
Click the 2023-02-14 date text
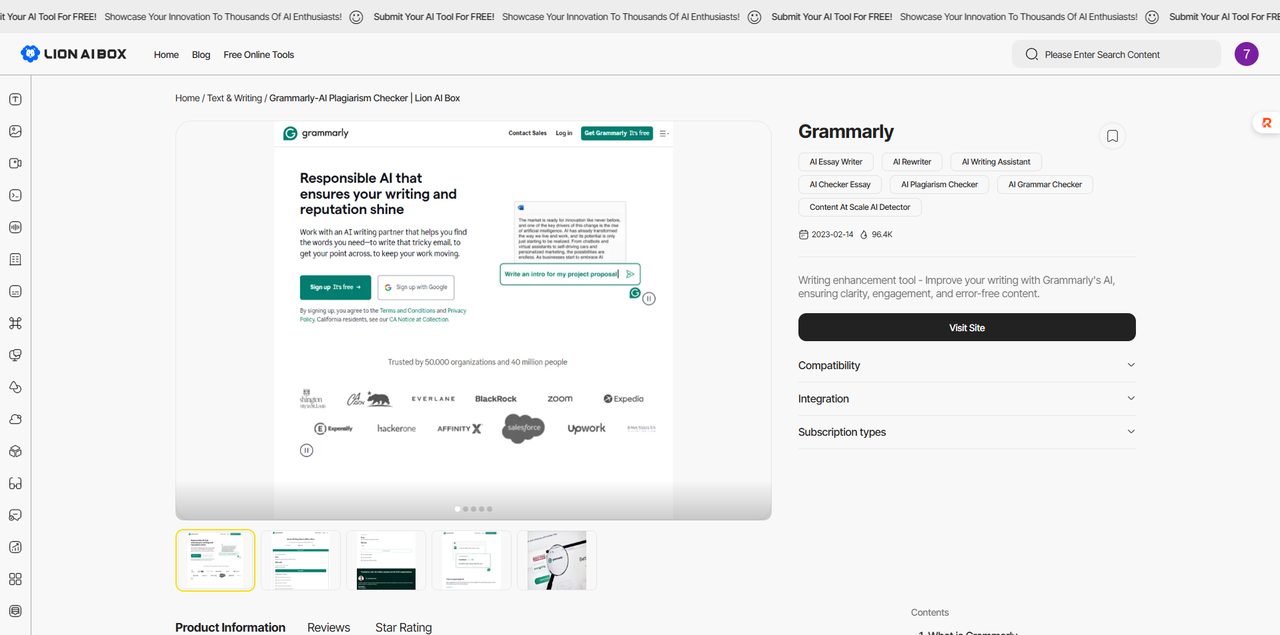[834, 234]
